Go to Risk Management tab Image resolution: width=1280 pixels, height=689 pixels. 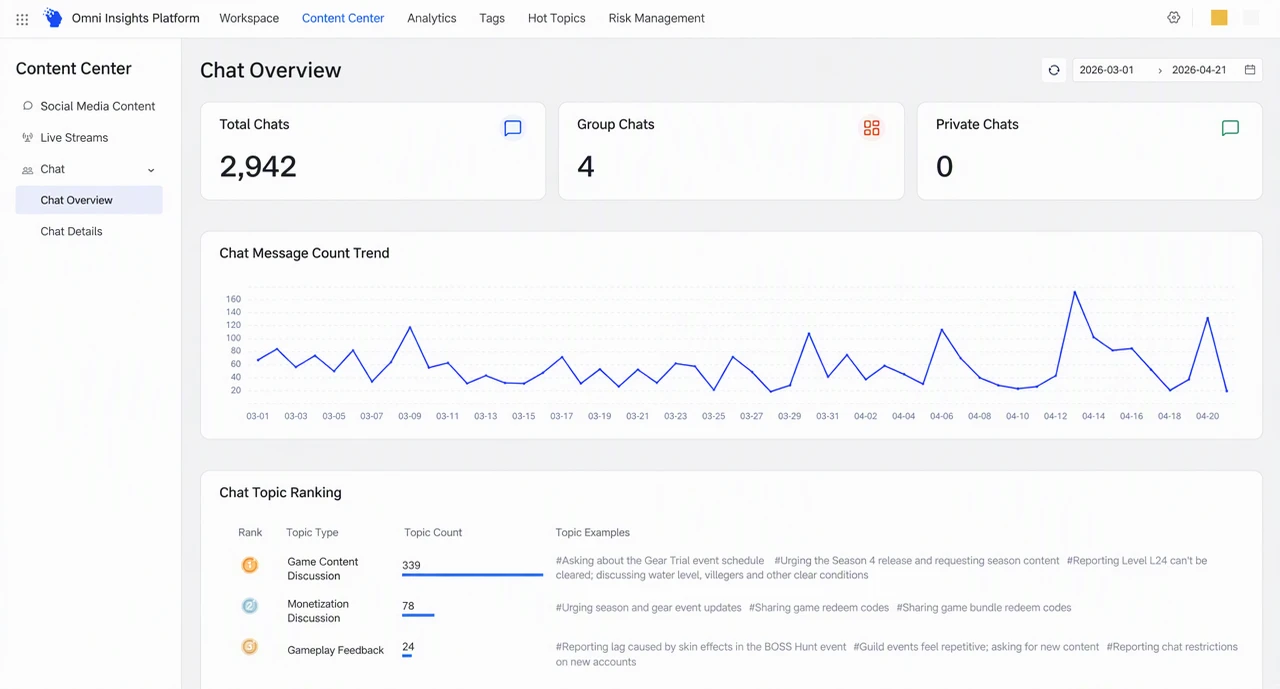656,18
